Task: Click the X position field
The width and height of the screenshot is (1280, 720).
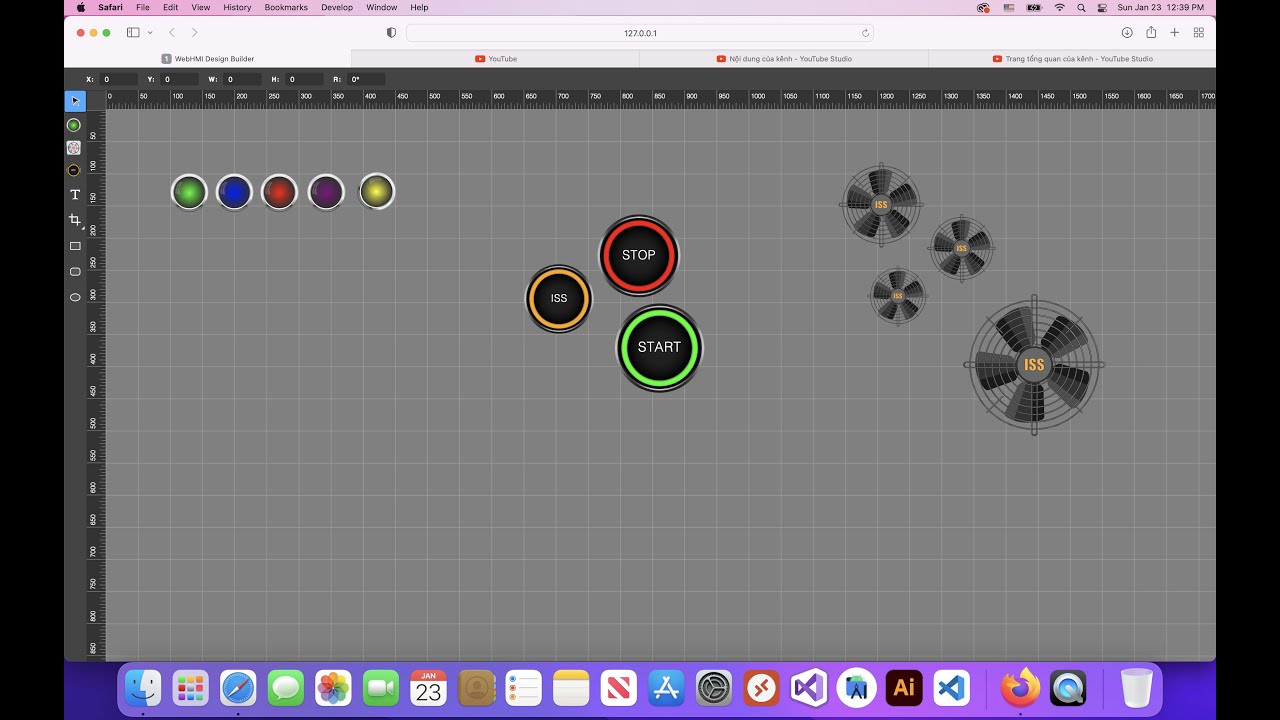Action: click(118, 79)
